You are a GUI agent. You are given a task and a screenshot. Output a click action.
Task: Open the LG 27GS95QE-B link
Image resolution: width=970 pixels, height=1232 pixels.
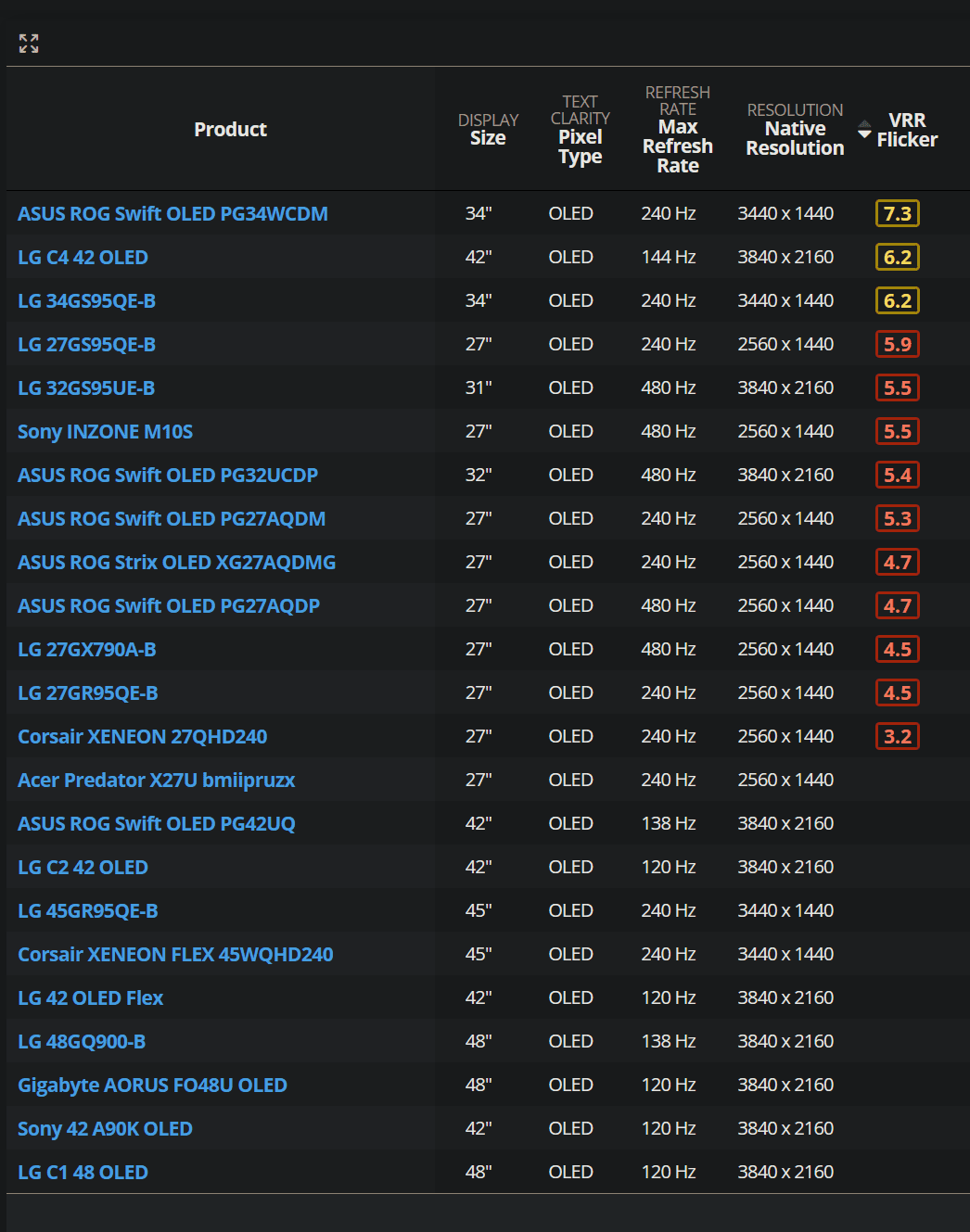tap(86, 345)
